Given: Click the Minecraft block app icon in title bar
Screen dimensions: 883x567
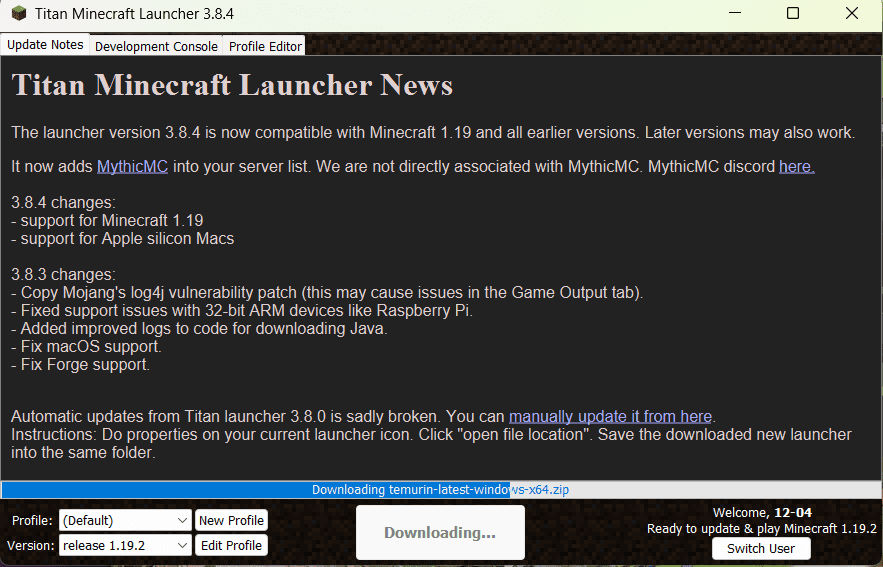Looking at the screenshot, I should tap(19, 13).
